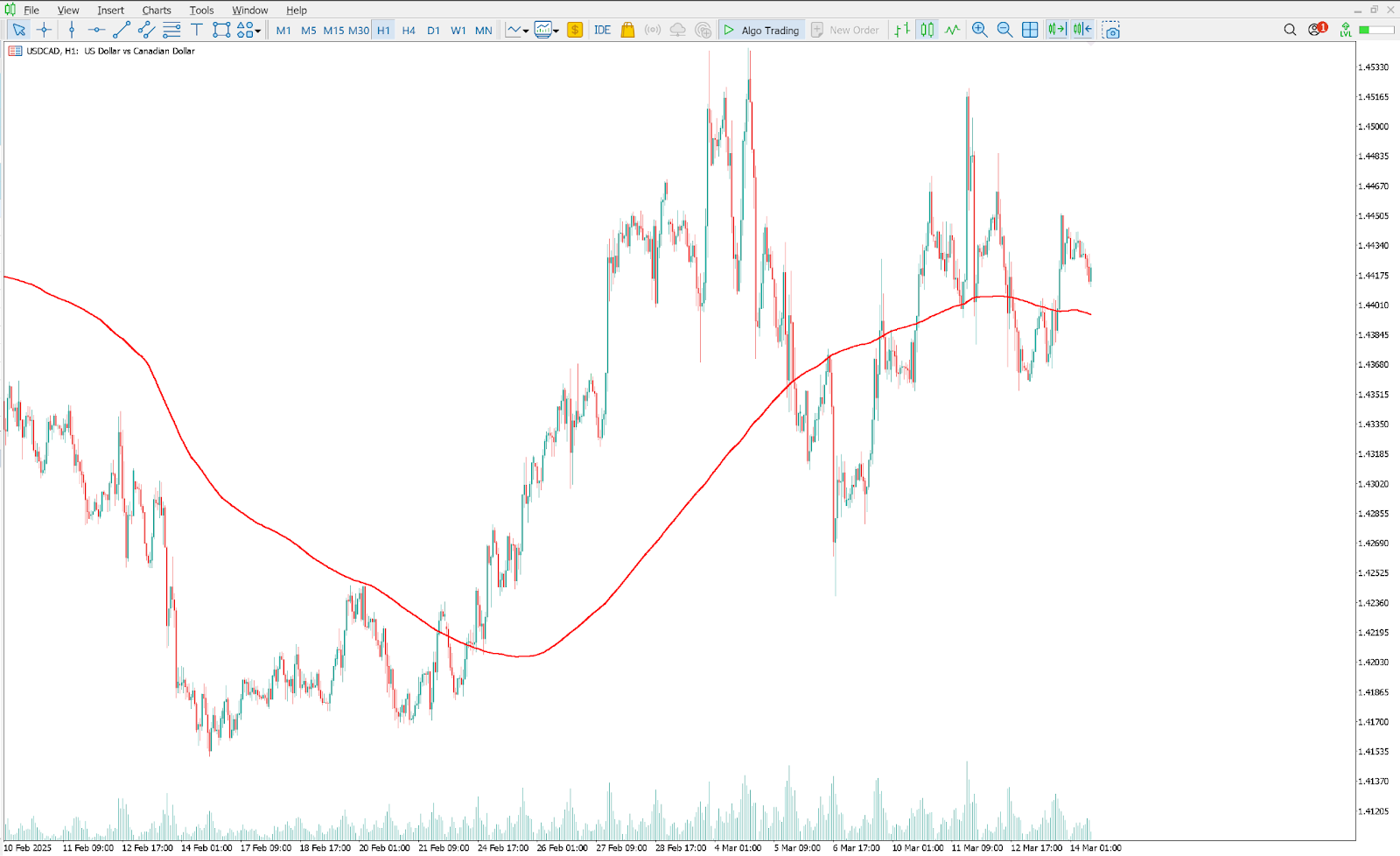Click the LVL connection level icon
Viewport: 1400px width, 856px height.
click(1346, 30)
